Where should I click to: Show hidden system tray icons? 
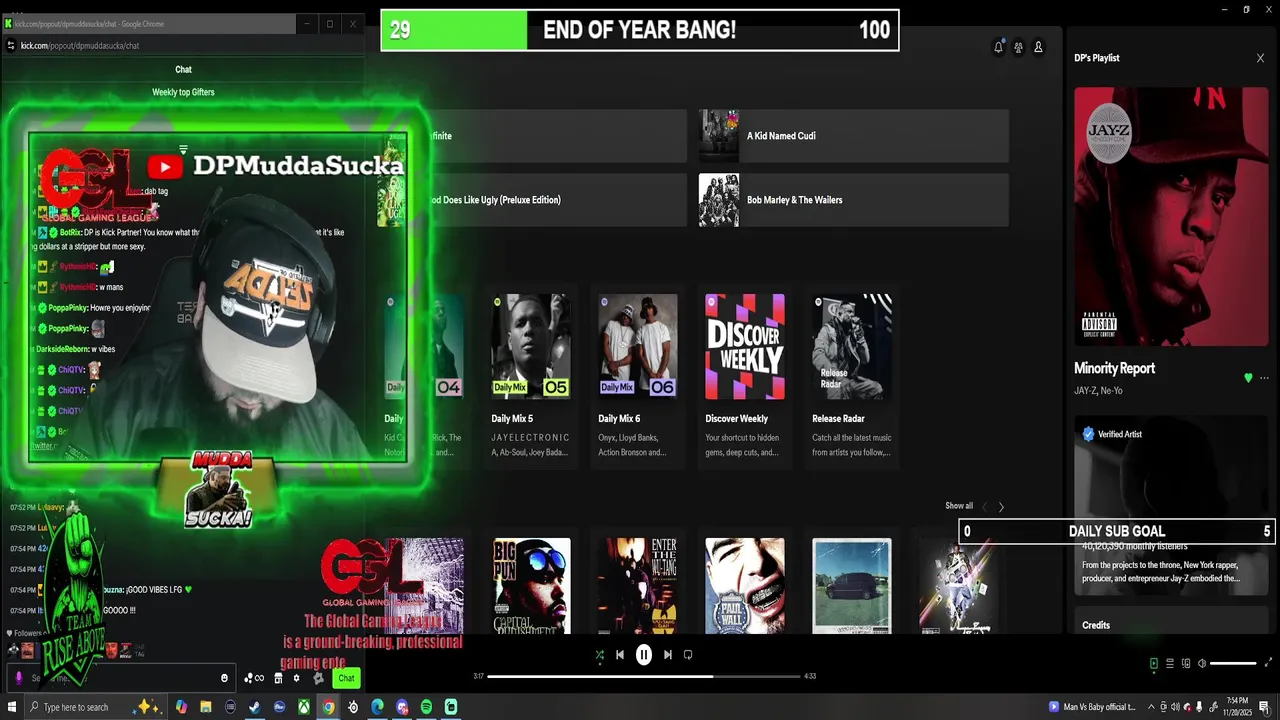[x=1151, y=707]
